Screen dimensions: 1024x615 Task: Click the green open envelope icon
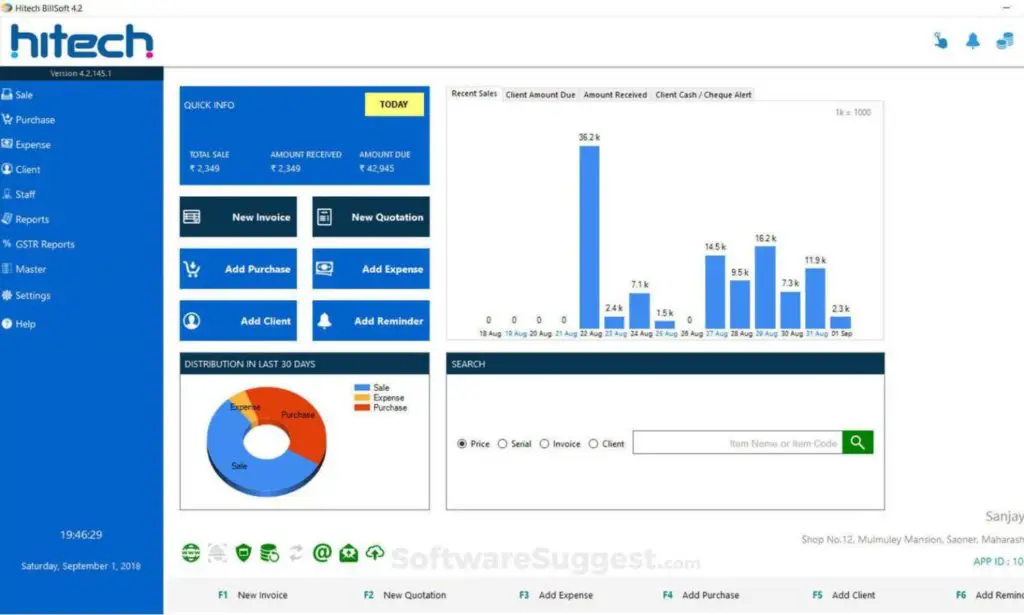coord(348,553)
